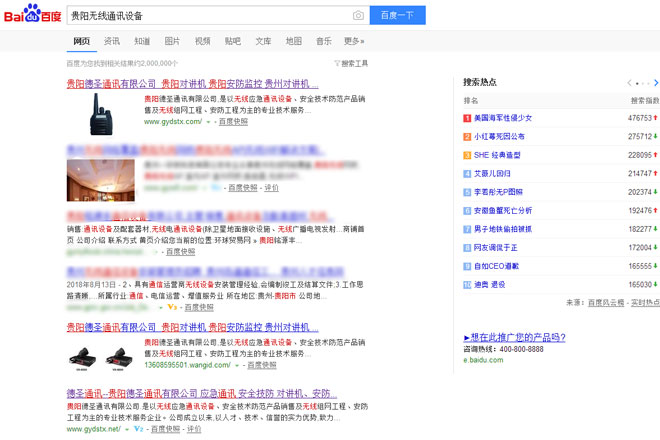The width and height of the screenshot is (660, 440).
Task: Open hot search 美国海军性侵少女
Action: [503, 118]
